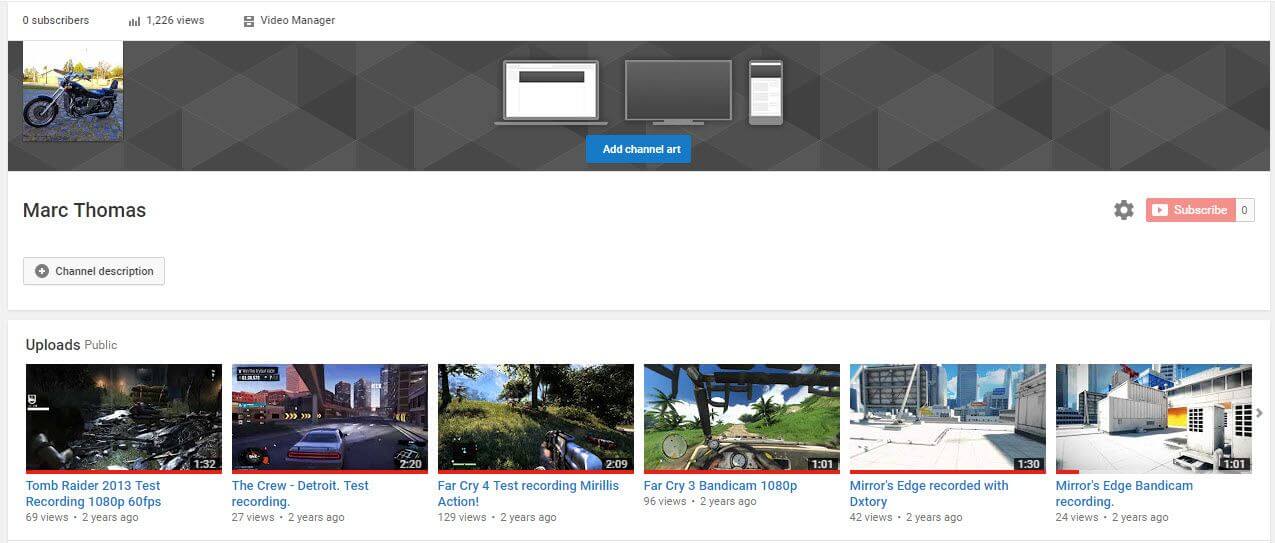Open Far Cry 3 Bandicam 1080p title

click(x=720, y=486)
